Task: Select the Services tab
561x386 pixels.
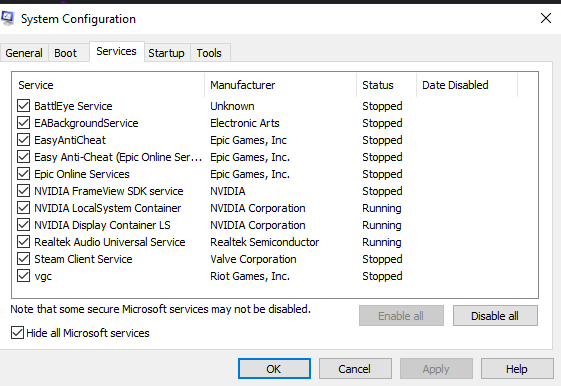Action: 116,52
